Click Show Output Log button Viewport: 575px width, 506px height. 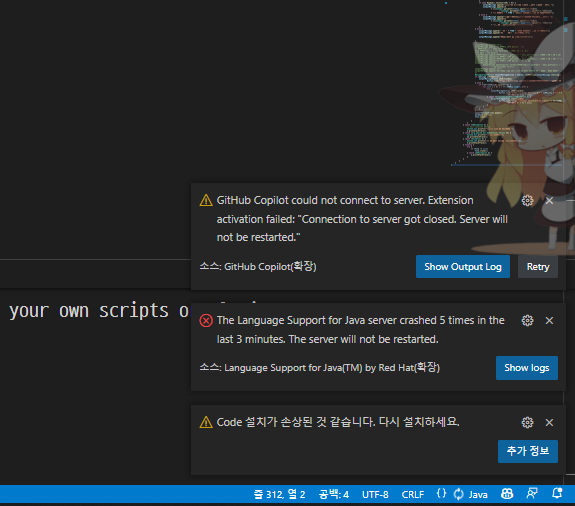[x=463, y=267]
